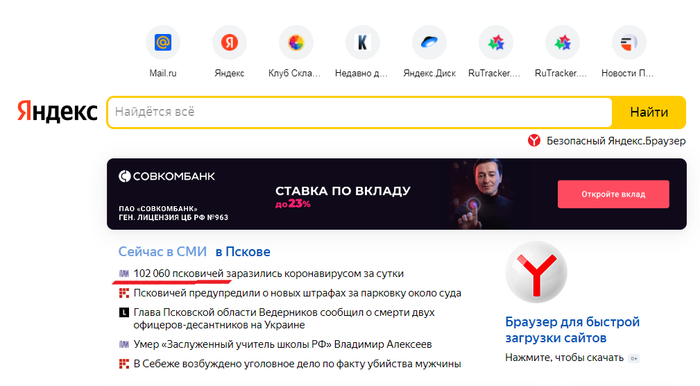Open the Новости П... shortcut icon
700x386 pixels.
pos(629,43)
